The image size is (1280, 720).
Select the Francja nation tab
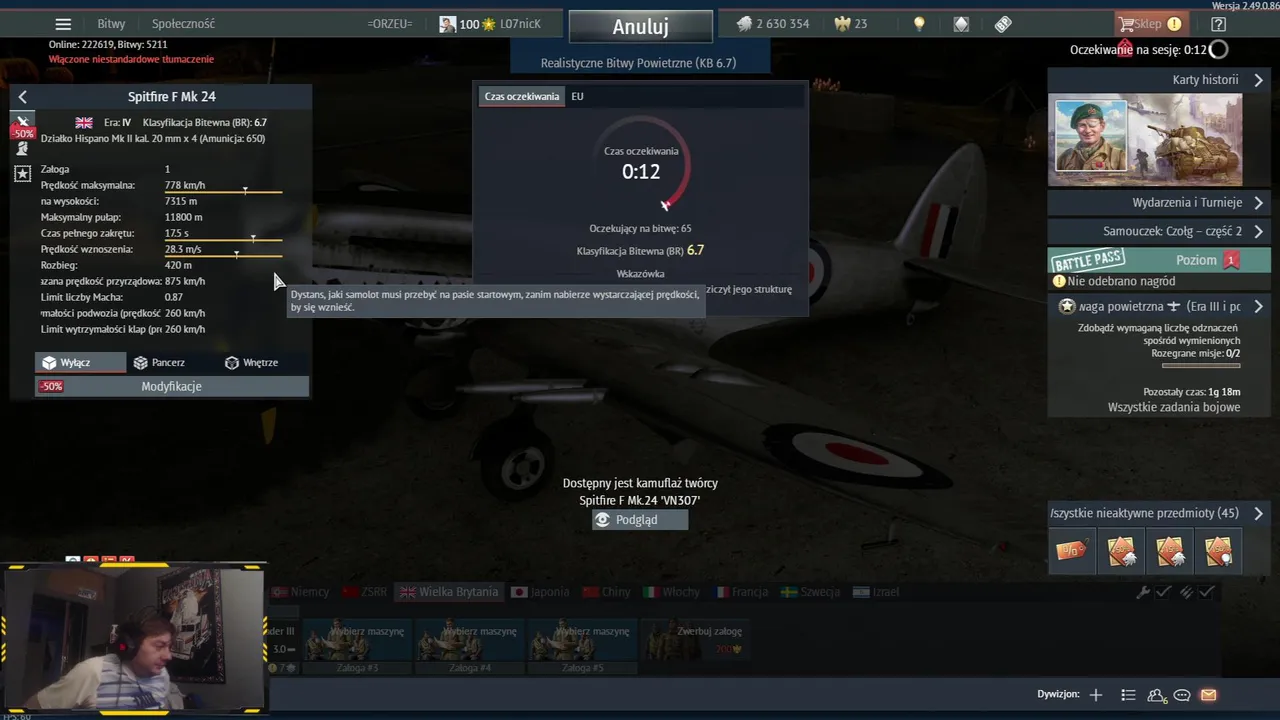click(x=742, y=592)
